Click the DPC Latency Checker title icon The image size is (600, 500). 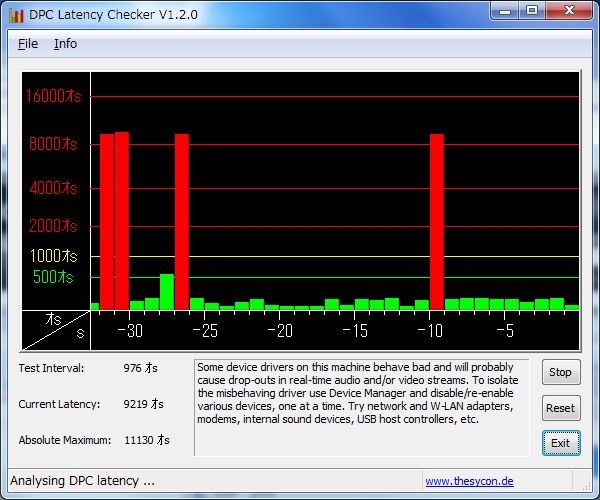point(16,15)
